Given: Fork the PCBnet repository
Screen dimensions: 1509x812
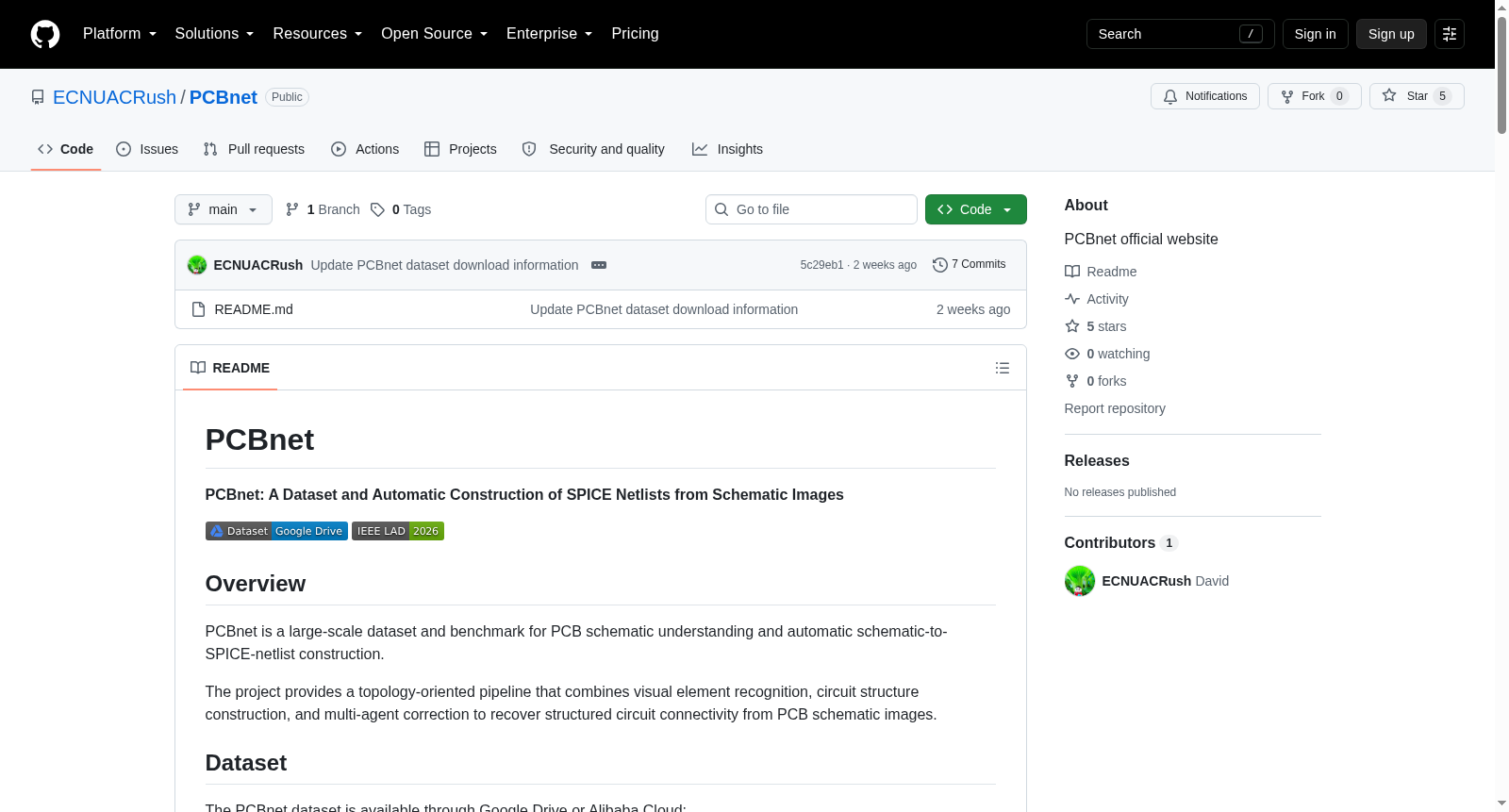Looking at the screenshot, I should tap(1315, 96).
